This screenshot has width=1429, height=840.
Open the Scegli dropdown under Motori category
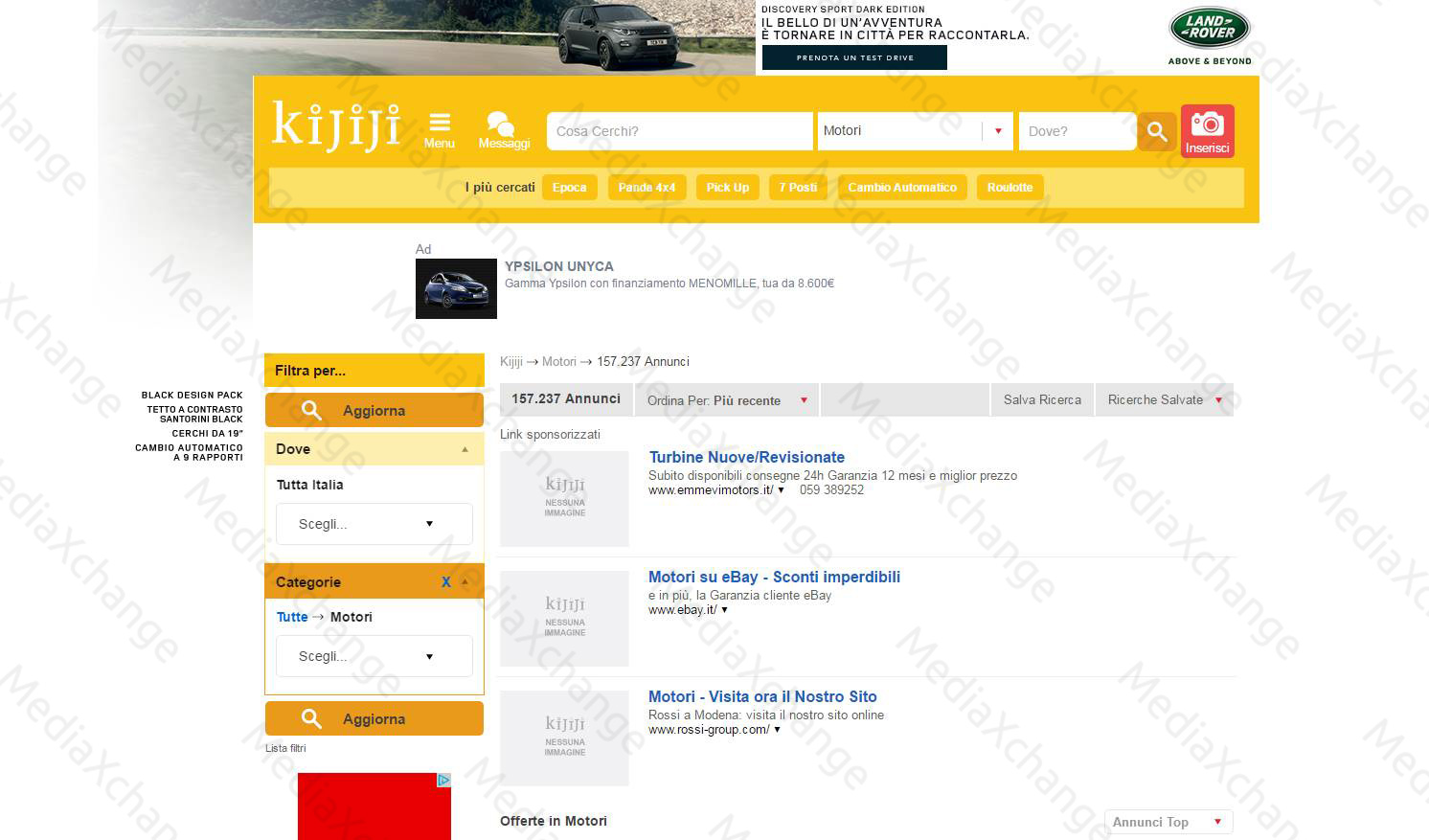(374, 656)
